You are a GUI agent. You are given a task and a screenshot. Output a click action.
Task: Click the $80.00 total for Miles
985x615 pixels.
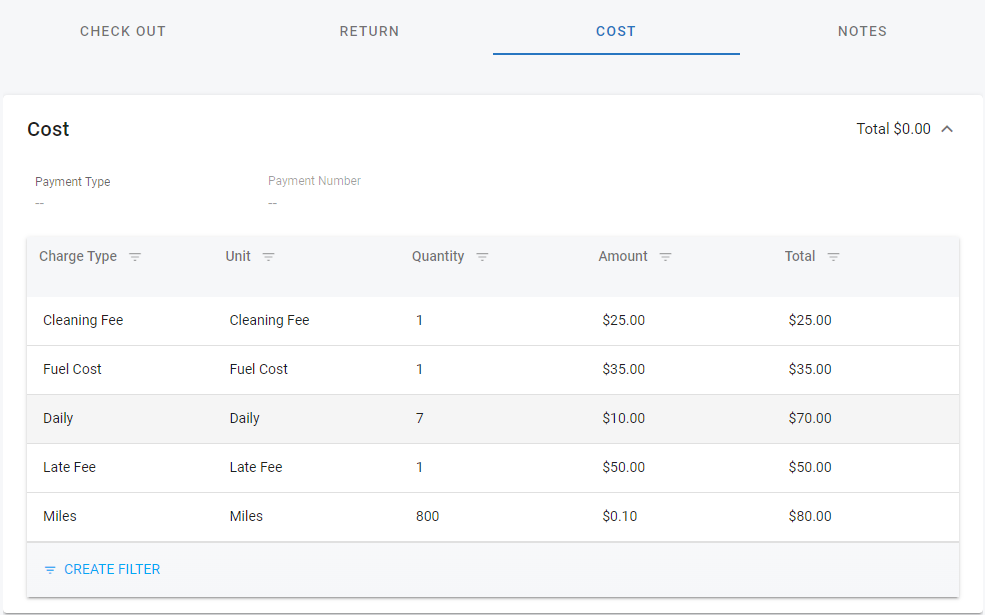[810, 517]
